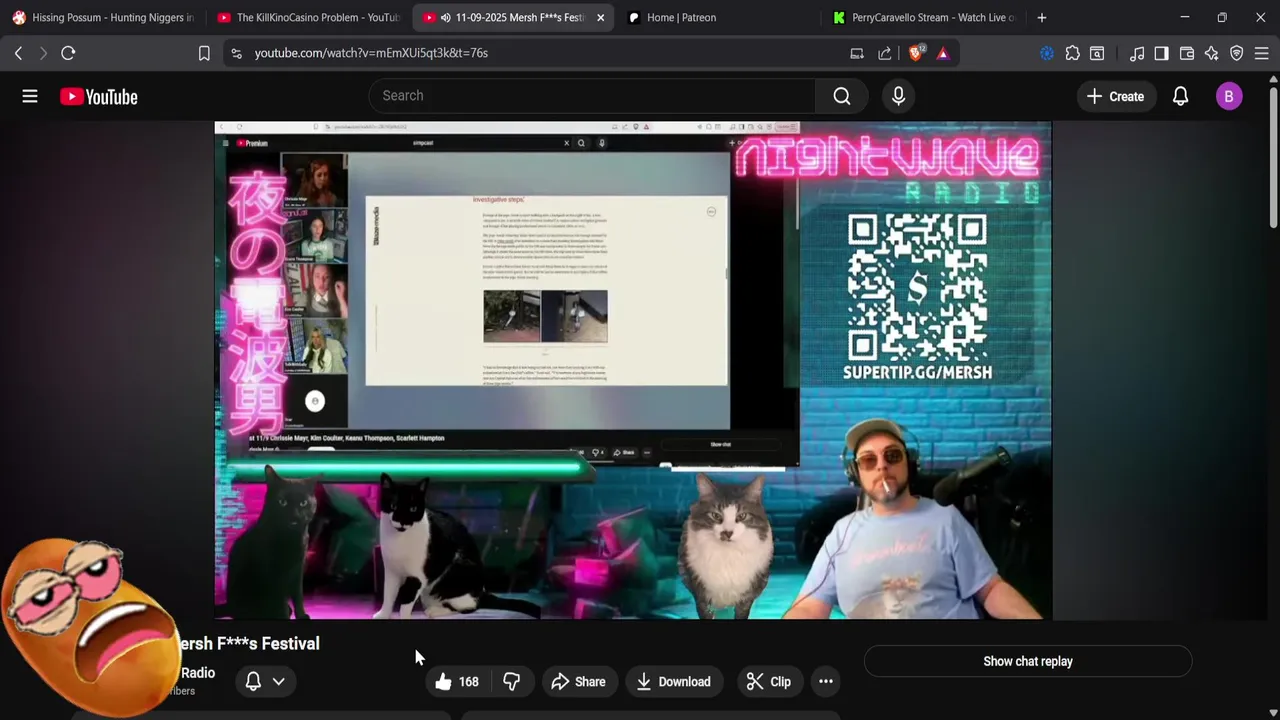The image size is (1280, 720).
Task: Open the Brave VPN shield icon
Action: point(1237,53)
